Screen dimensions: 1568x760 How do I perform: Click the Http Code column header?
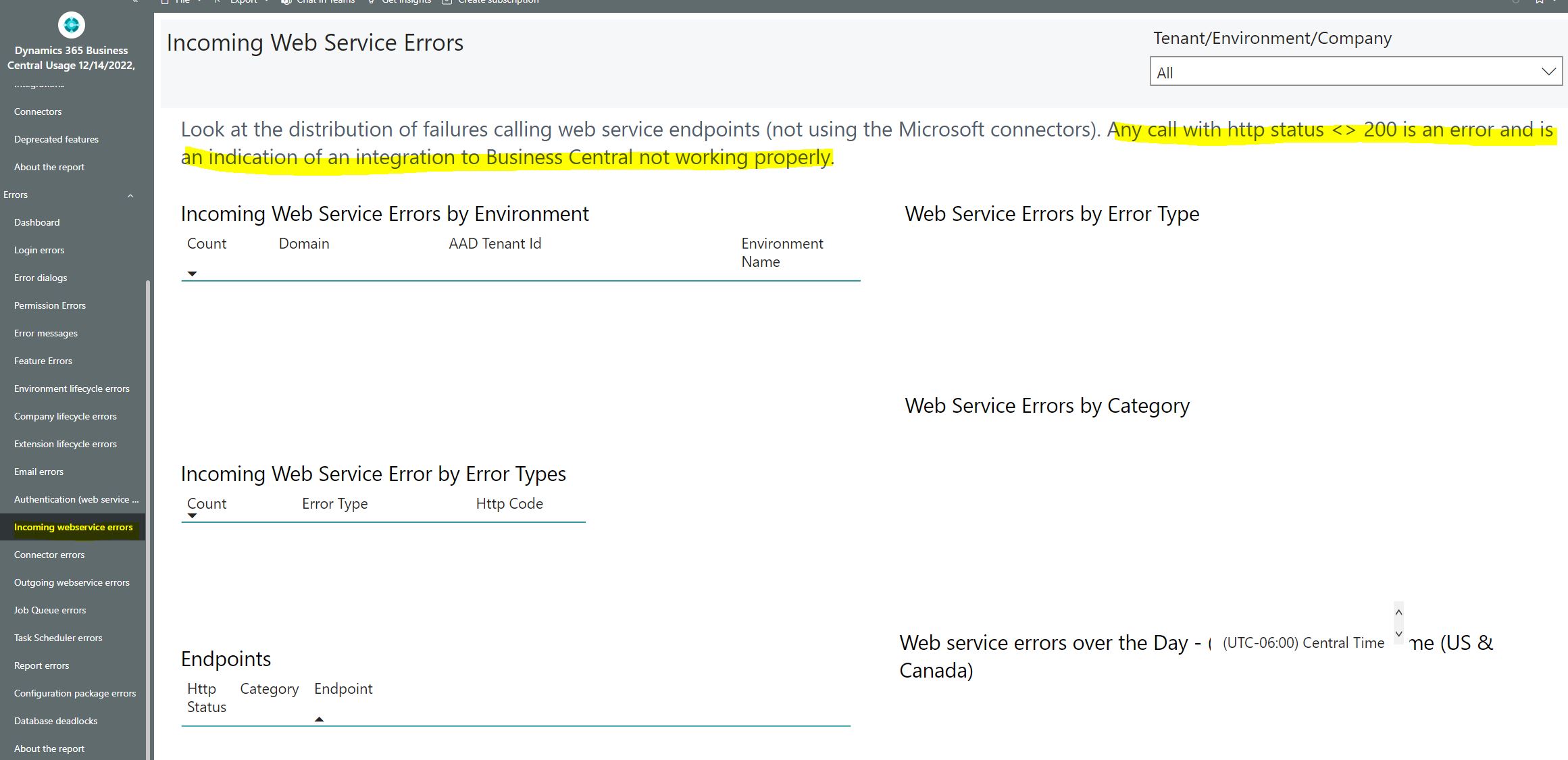click(509, 504)
